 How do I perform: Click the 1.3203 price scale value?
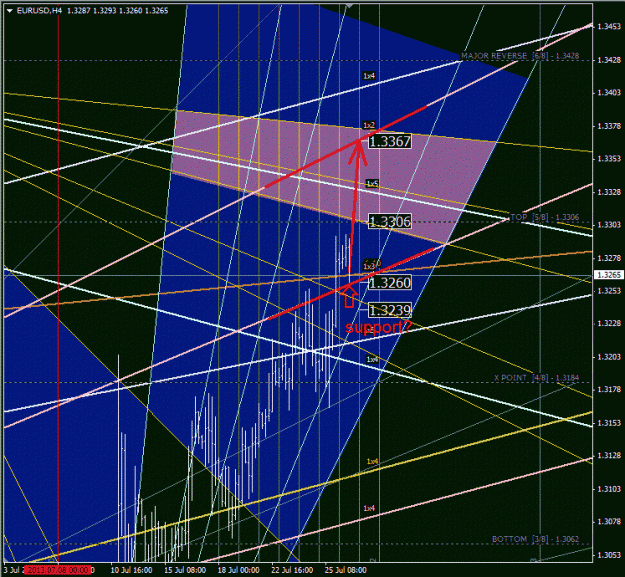pyautogui.click(x=609, y=357)
